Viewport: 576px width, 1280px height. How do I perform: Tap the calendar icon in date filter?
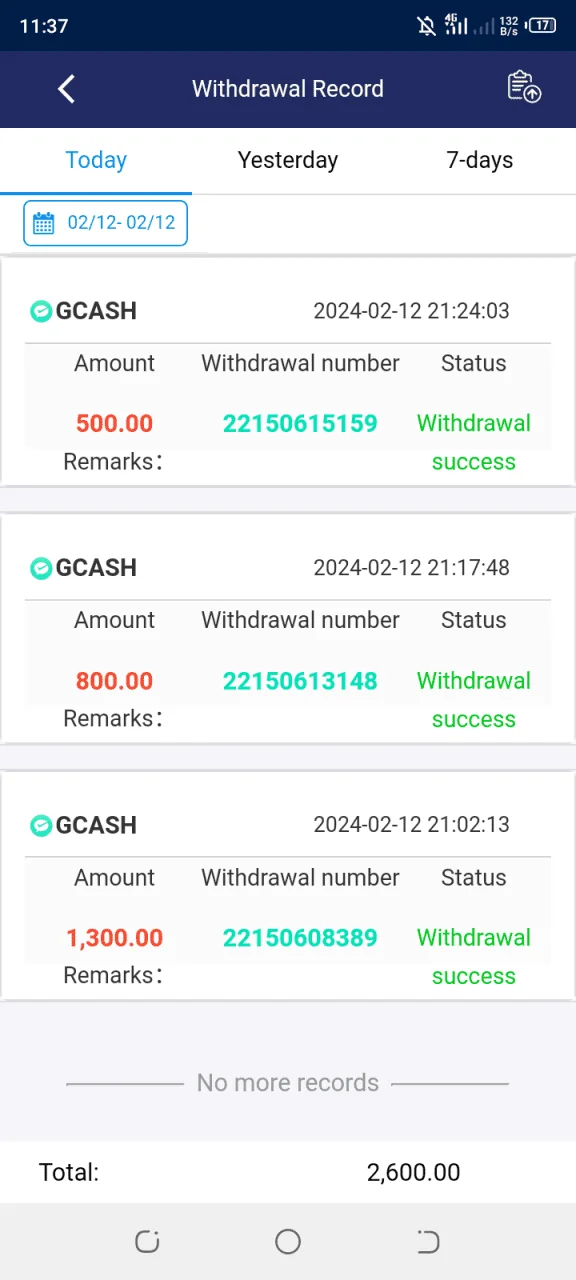pyautogui.click(x=43, y=223)
